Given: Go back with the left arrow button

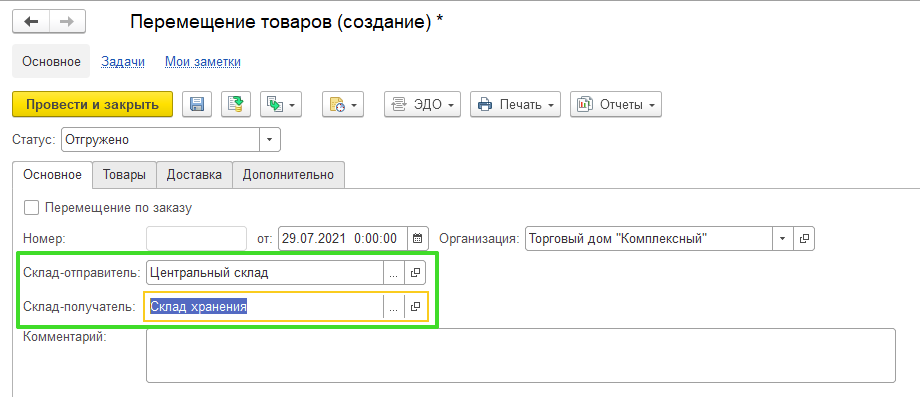Looking at the screenshot, I should (x=31, y=22).
